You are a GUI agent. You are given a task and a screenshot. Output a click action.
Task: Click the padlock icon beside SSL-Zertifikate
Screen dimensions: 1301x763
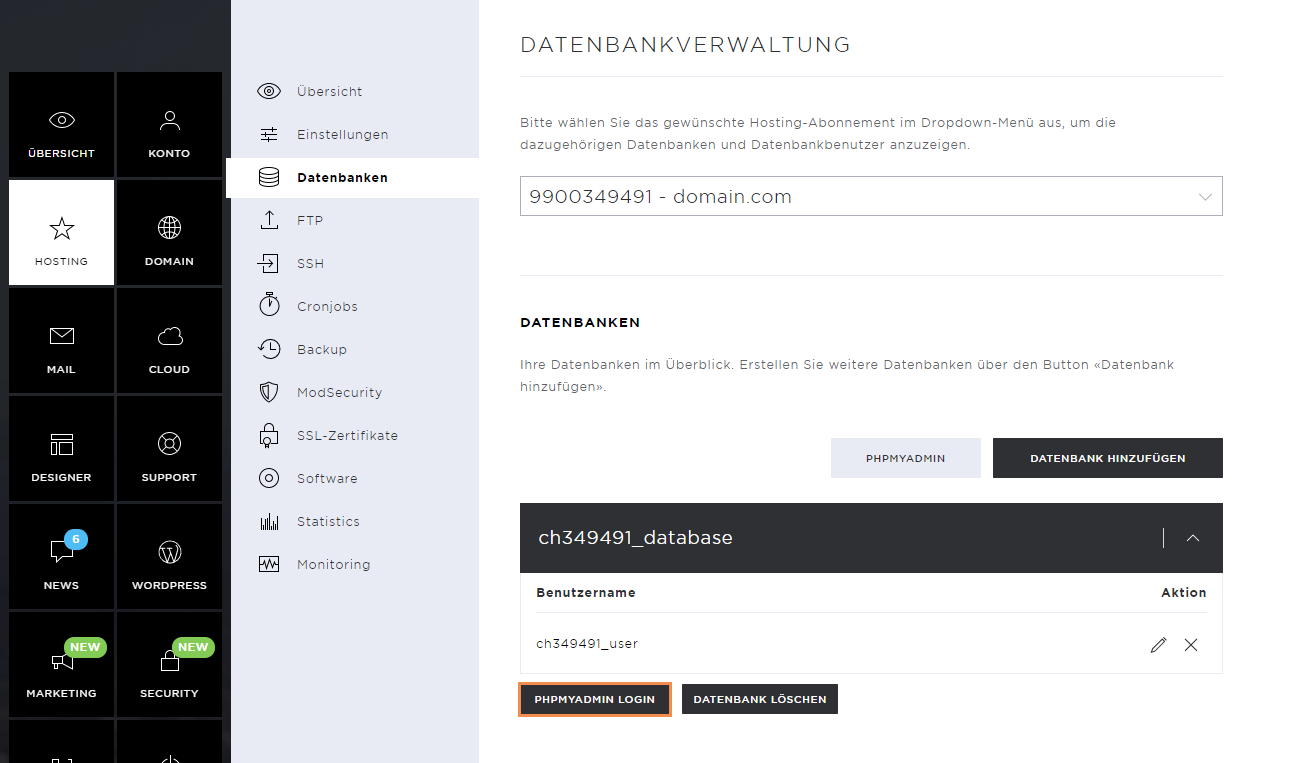(269, 434)
